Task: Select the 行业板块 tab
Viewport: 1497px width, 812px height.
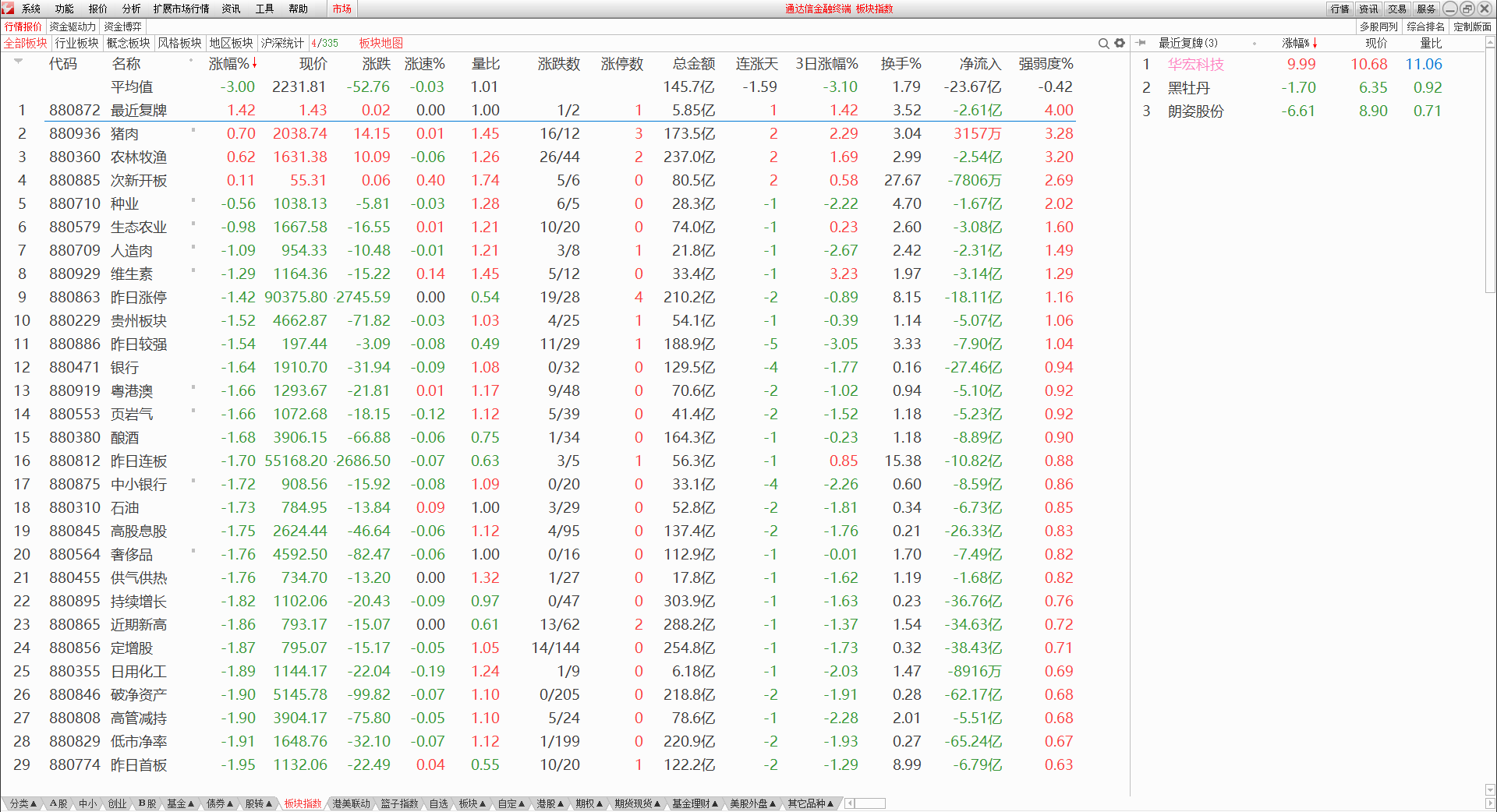Action: 77,43
